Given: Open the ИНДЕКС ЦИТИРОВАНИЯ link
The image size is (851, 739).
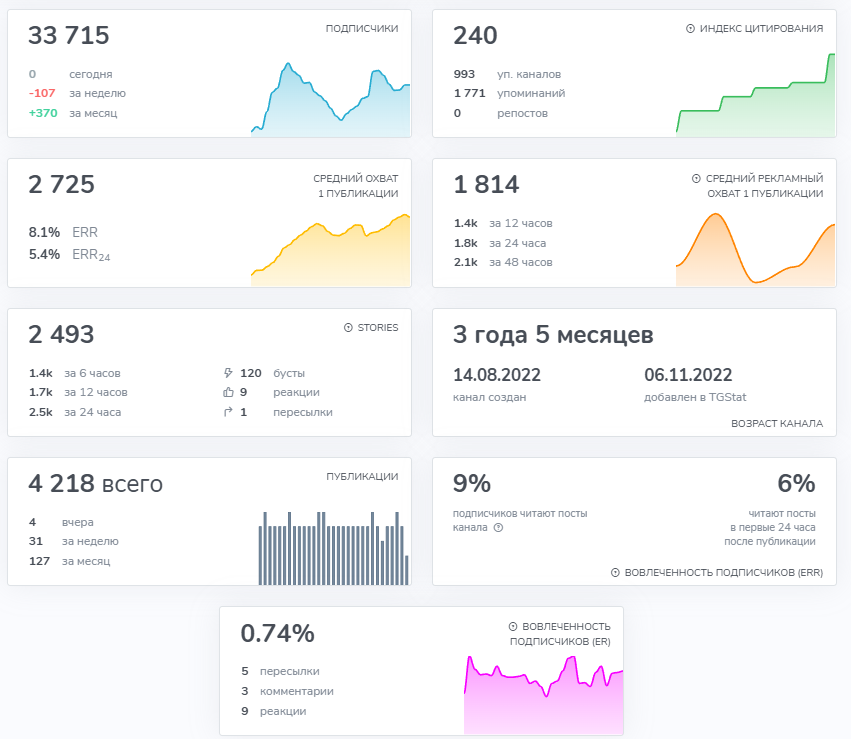Looking at the screenshot, I should point(761,29).
